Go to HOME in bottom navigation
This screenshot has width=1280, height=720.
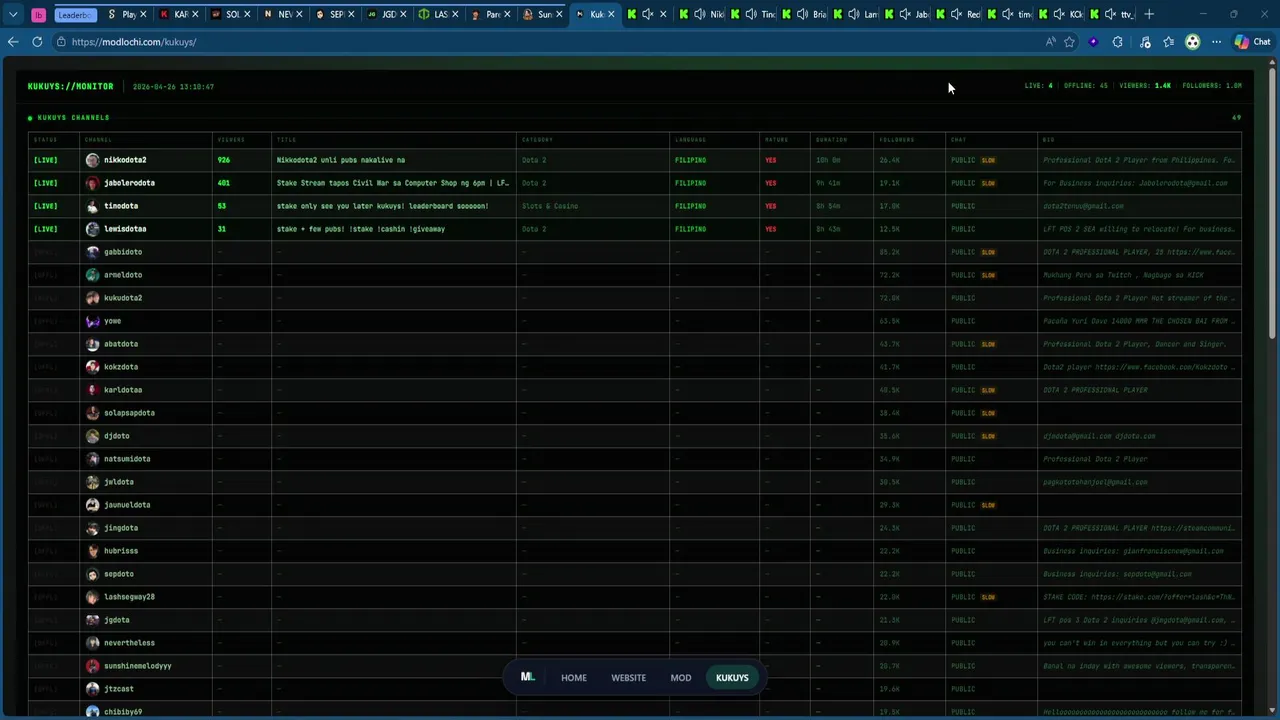(x=574, y=678)
